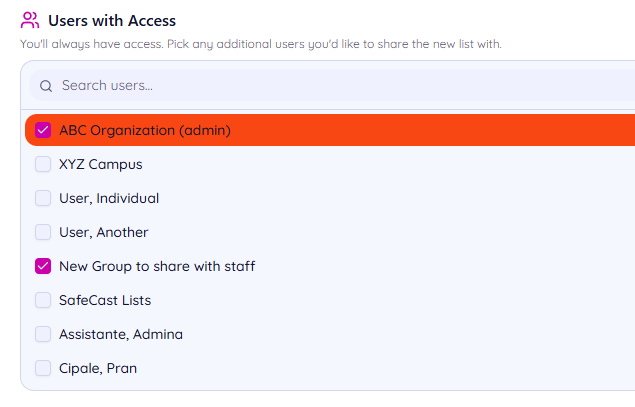Click the search magnifier icon
Screen dimensions: 635x407
click(x=46, y=86)
